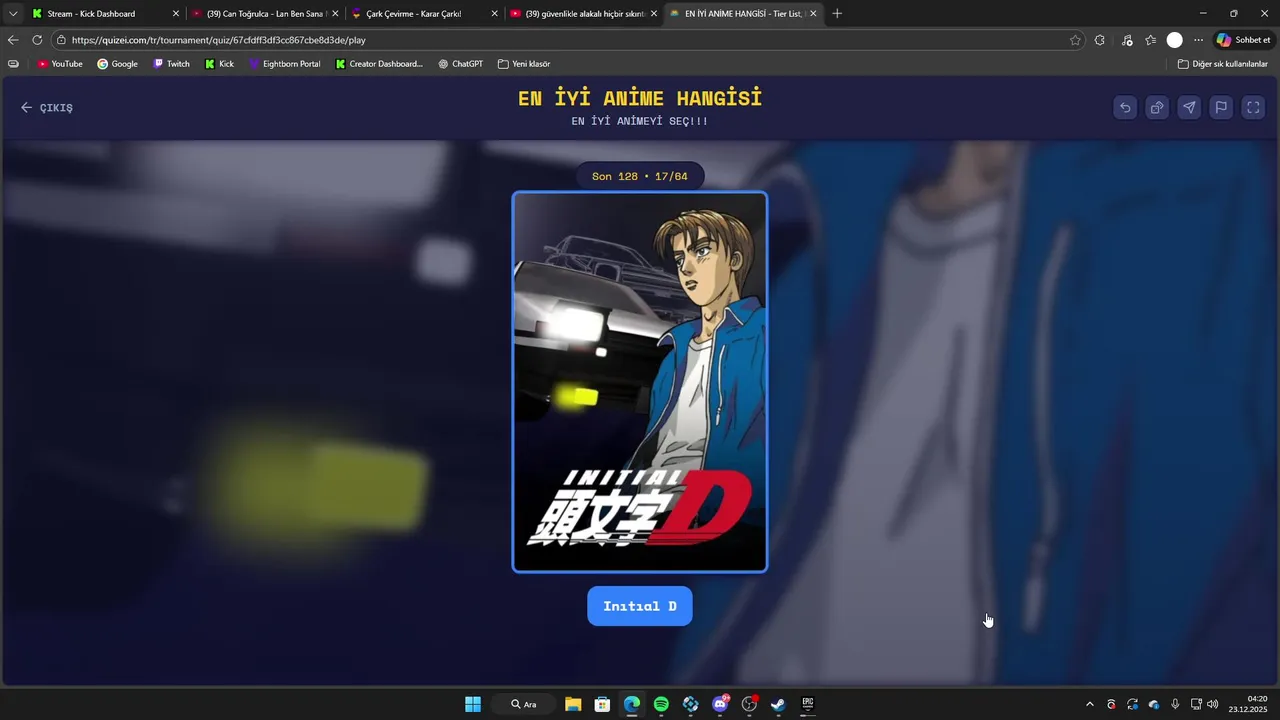Click the EN İYİ ANİMEYİ SEÇ!!! subtitle
The height and width of the screenshot is (720, 1280).
[x=640, y=121]
